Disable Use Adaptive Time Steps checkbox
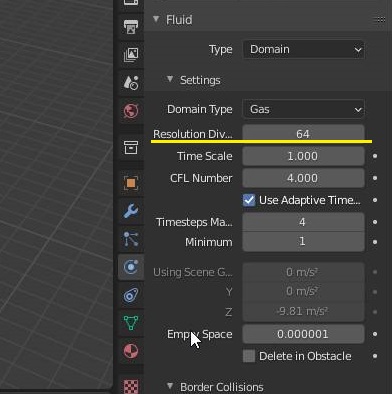This screenshot has height=394, width=392. pyautogui.click(x=249, y=200)
